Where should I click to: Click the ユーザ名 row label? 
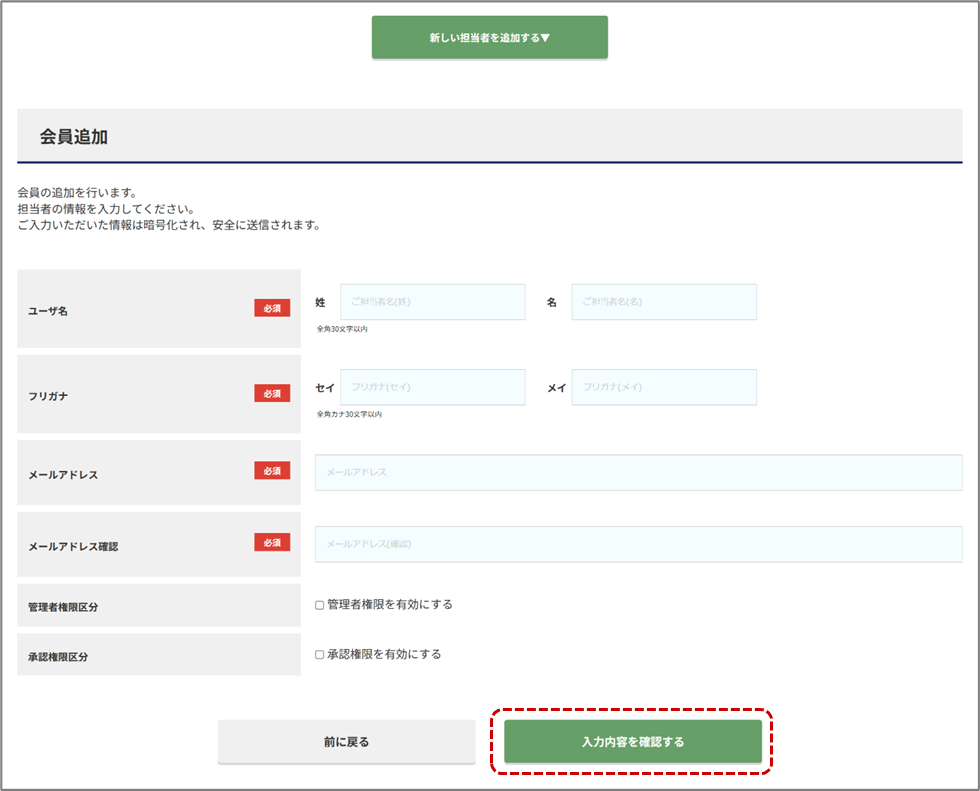[x=49, y=311]
